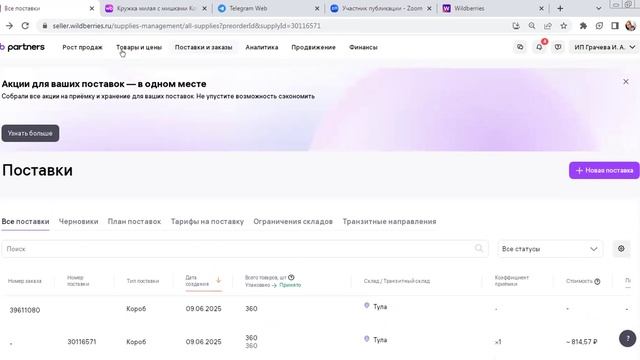
Task: Click the browser forward arrow
Action: point(9,26)
